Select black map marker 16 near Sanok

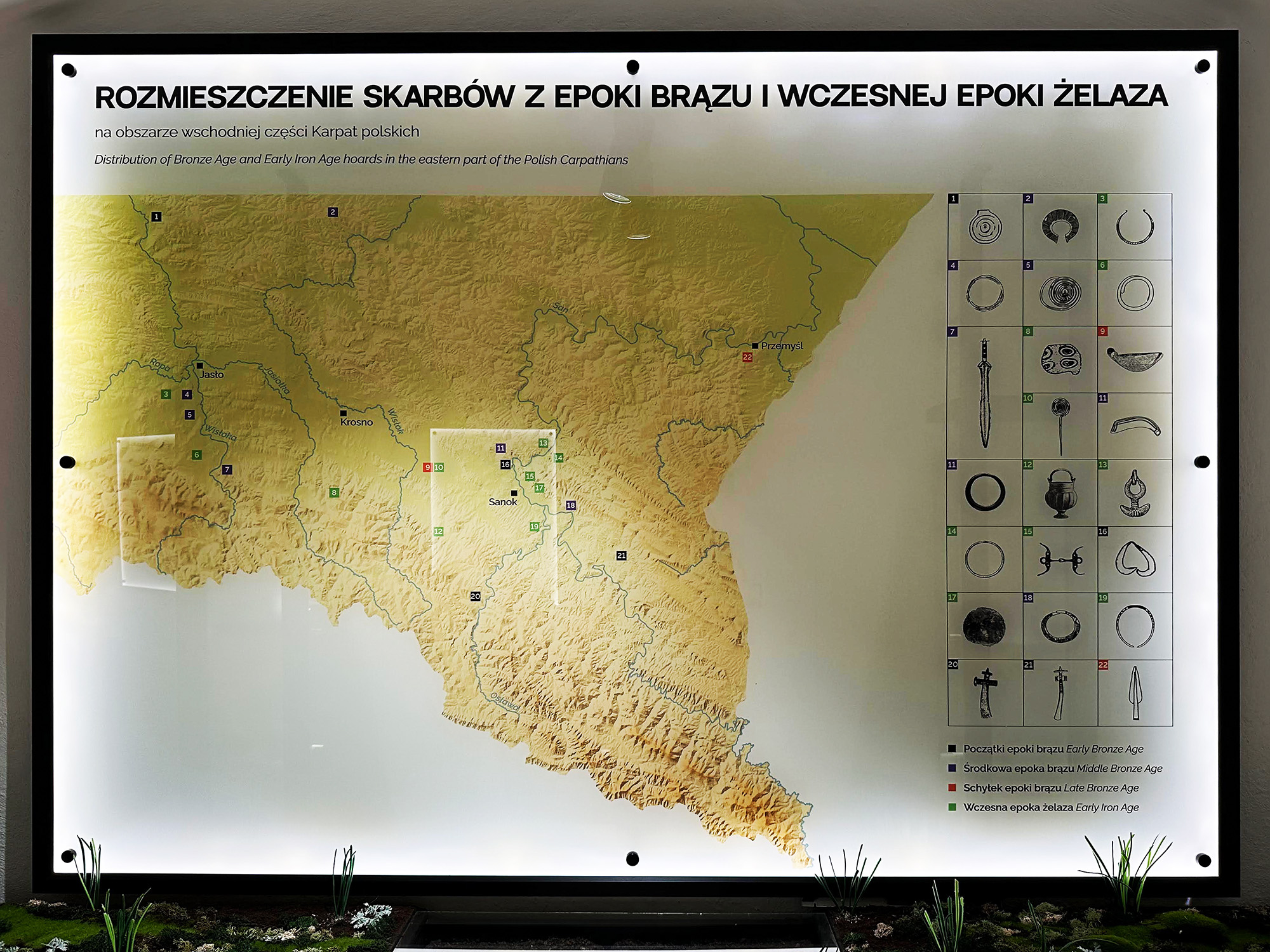[x=505, y=465]
